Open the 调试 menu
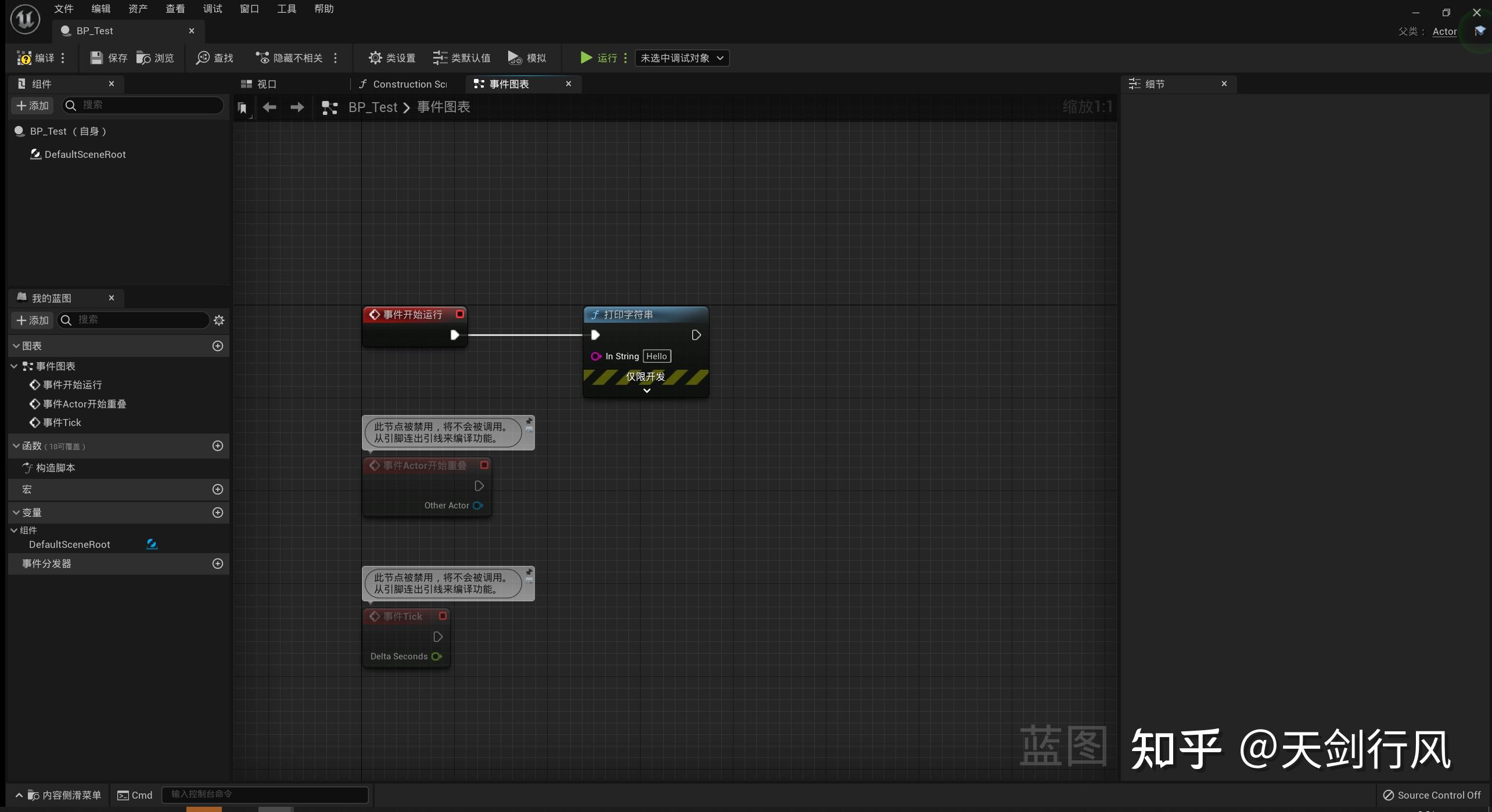The width and height of the screenshot is (1492, 812). [213, 9]
